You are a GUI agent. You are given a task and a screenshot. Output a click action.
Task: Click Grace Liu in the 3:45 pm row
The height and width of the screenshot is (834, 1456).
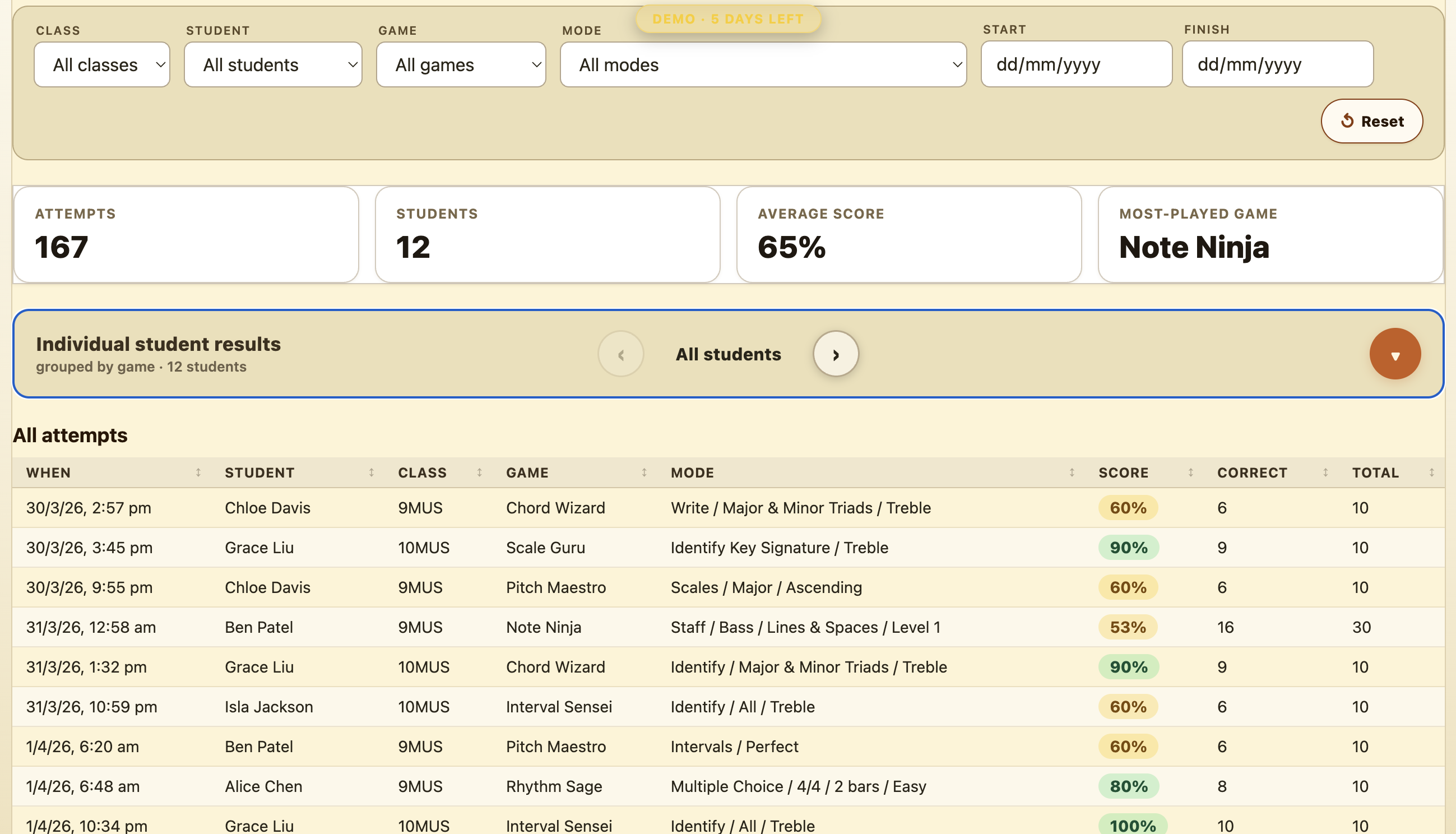point(259,548)
